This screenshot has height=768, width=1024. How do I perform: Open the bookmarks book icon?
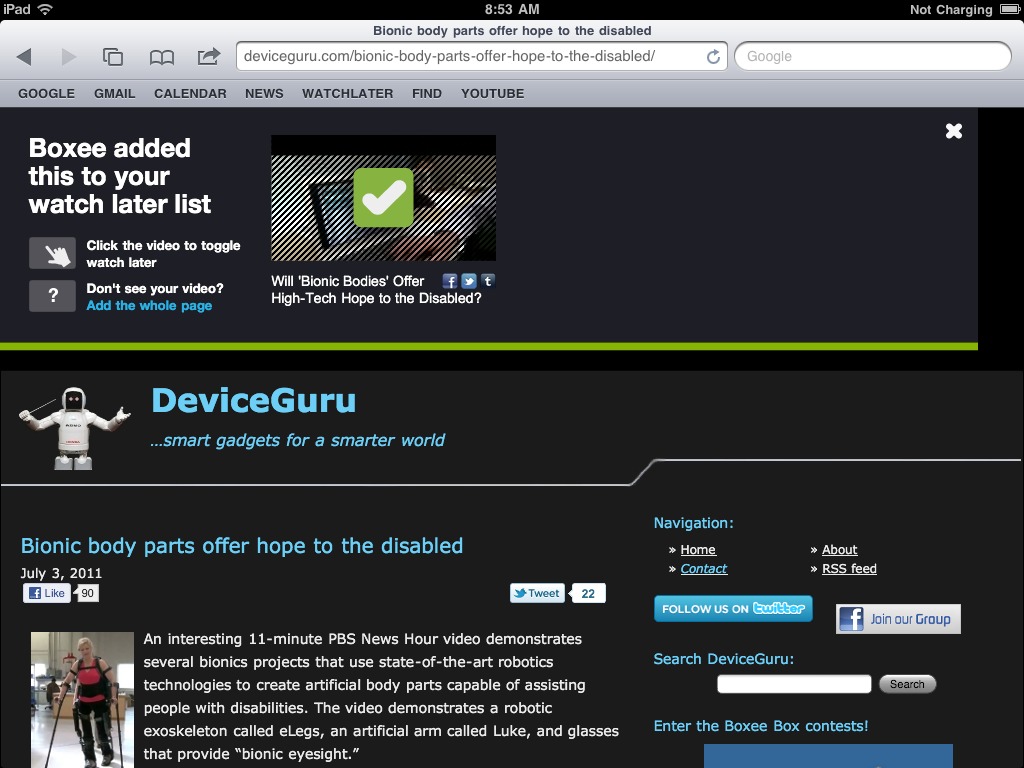point(161,57)
